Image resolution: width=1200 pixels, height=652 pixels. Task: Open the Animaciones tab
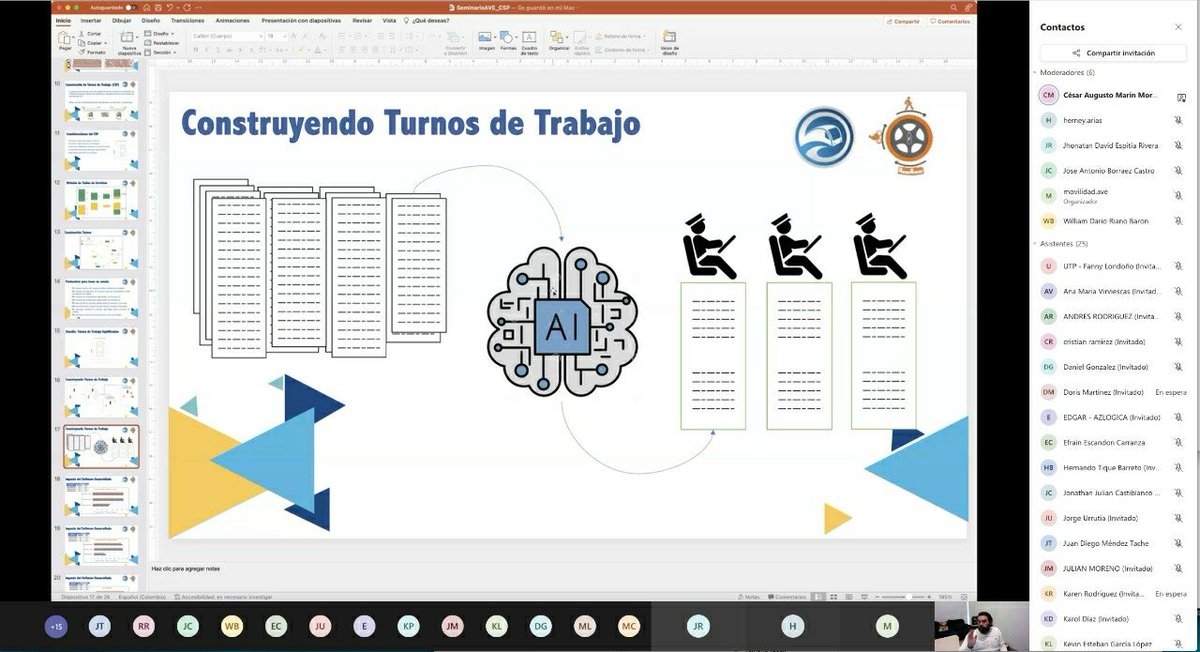pyautogui.click(x=233, y=20)
